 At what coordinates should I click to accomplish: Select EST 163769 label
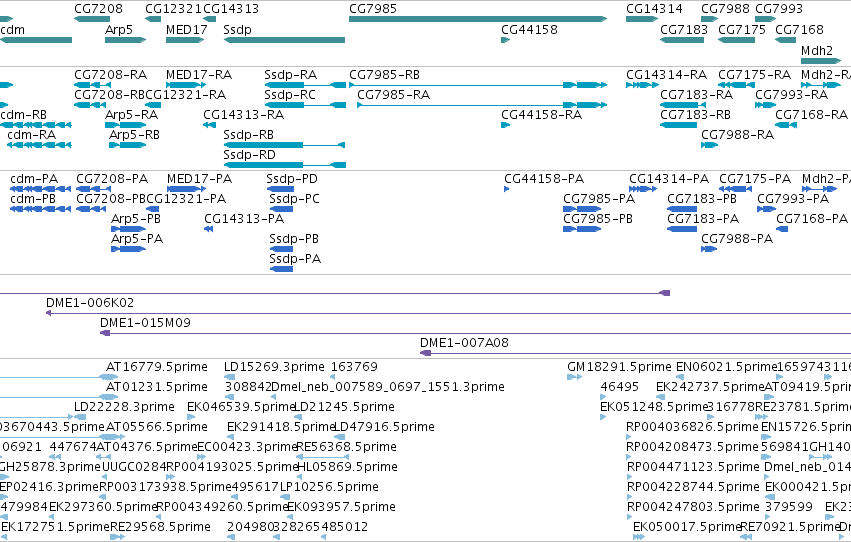(354, 367)
